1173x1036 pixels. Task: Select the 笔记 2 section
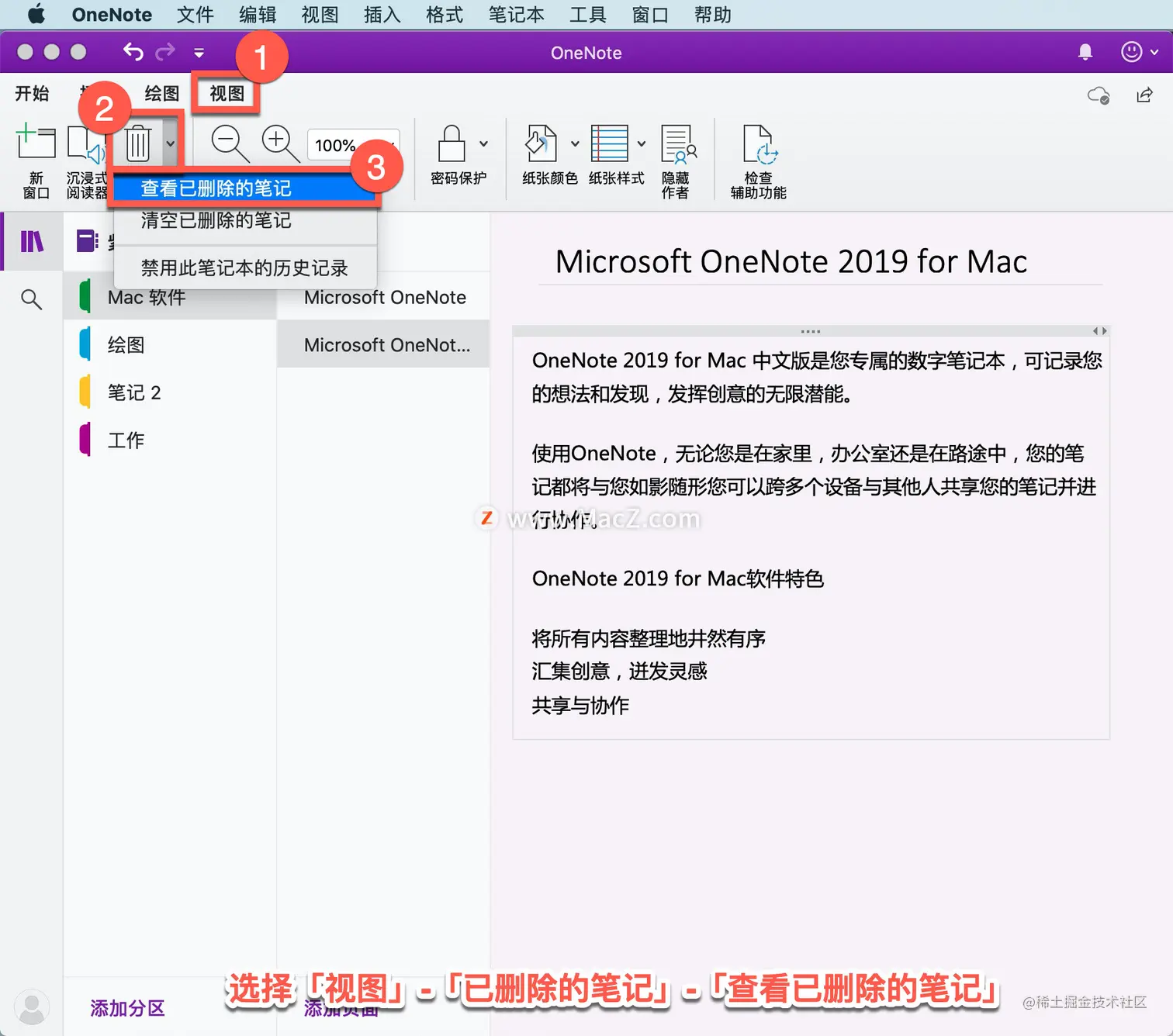tap(171, 392)
